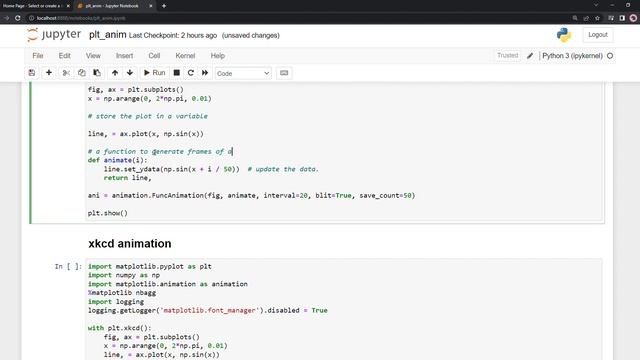Open the browser side panel icon
This screenshot has height=360, width=640.
622,18
